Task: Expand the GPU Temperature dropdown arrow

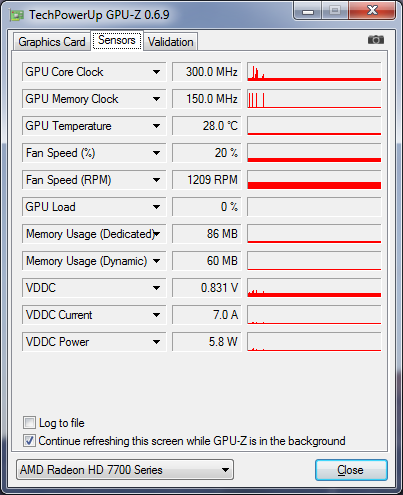Action: click(x=156, y=126)
